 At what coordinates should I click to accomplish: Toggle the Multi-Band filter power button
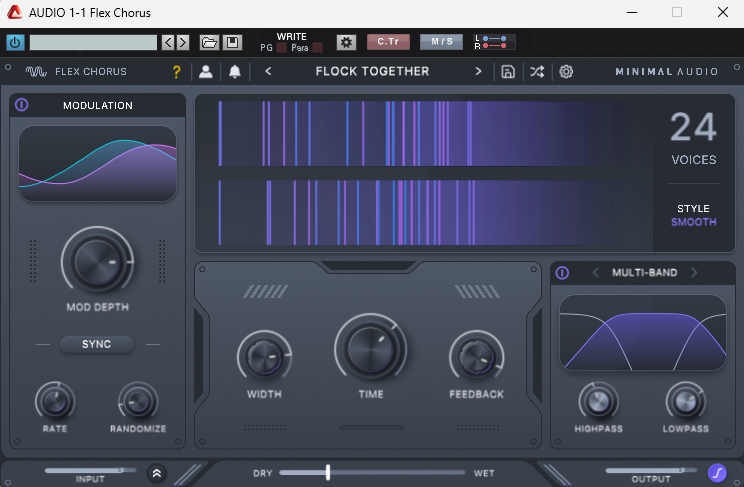click(x=562, y=273)
